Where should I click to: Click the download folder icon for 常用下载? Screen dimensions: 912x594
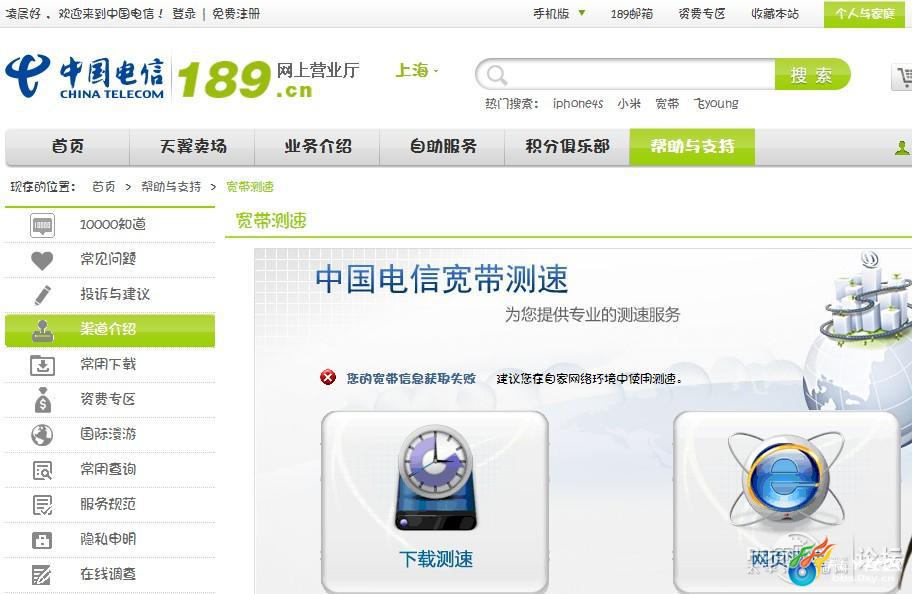(42, 365)
